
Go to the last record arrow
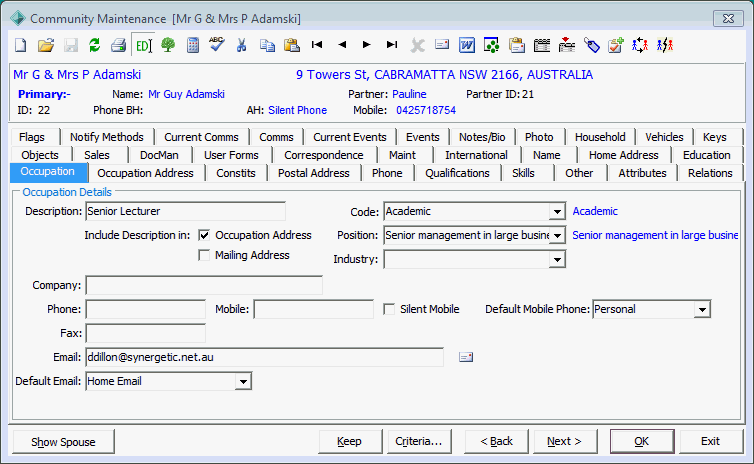(x=392, y=45)
